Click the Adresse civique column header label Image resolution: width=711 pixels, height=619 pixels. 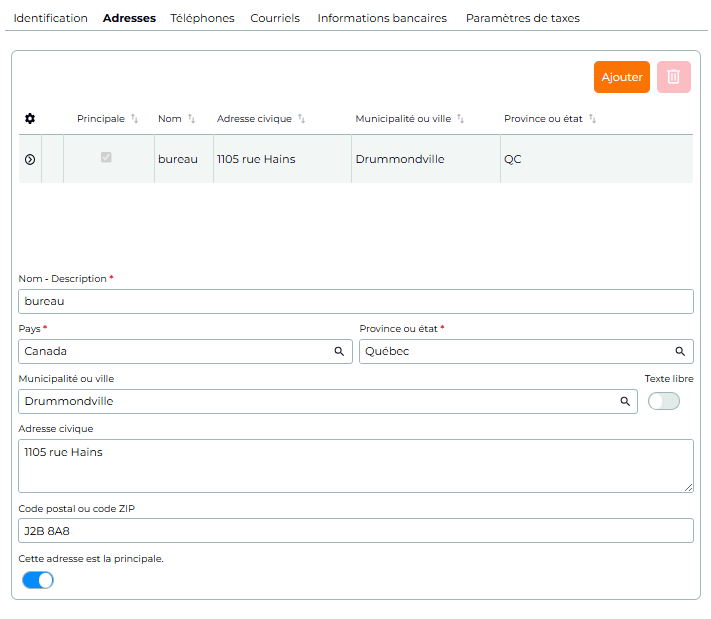click(254, 119)
